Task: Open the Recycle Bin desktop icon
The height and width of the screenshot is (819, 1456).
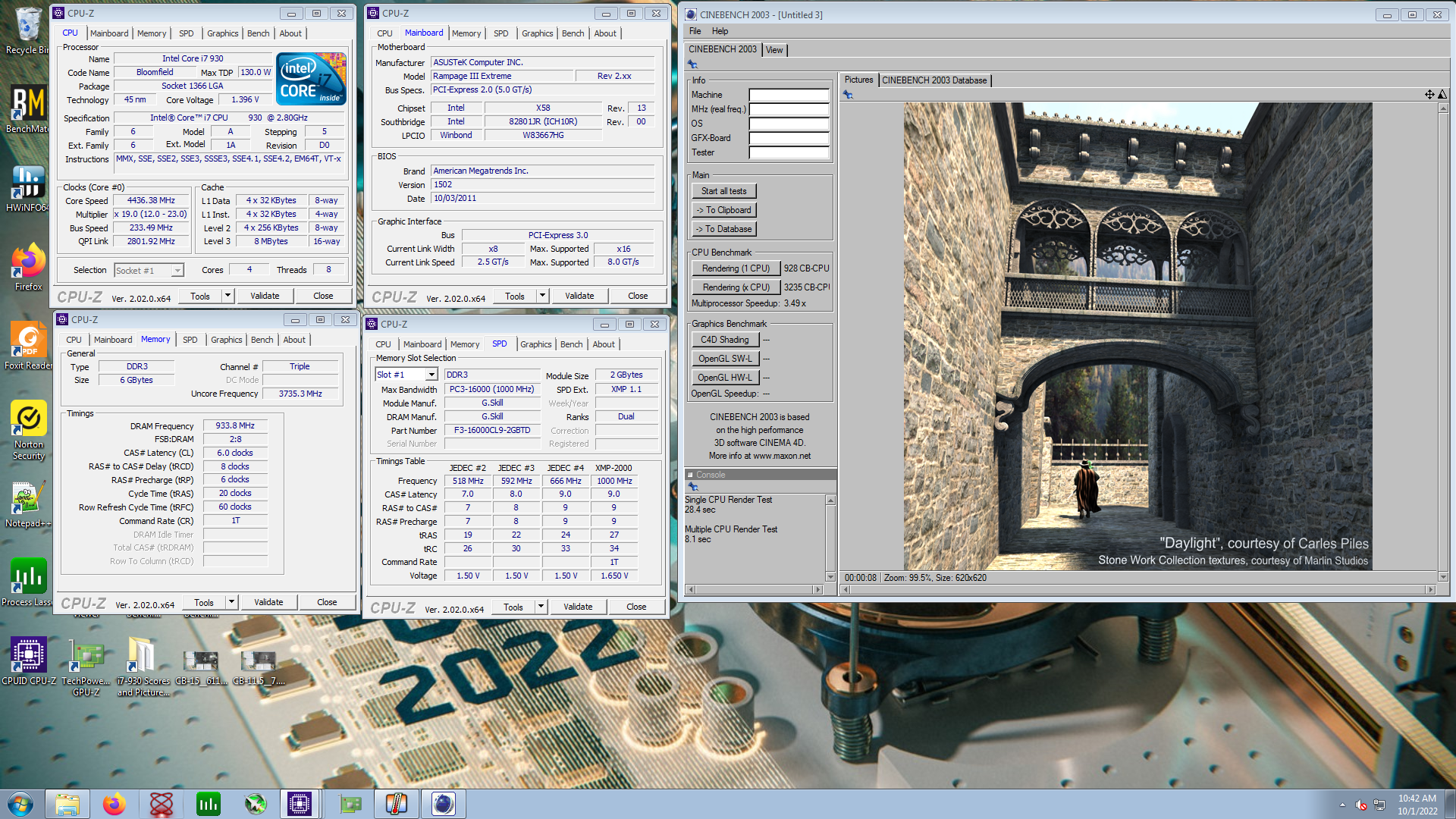Action: tap(28, 30)
